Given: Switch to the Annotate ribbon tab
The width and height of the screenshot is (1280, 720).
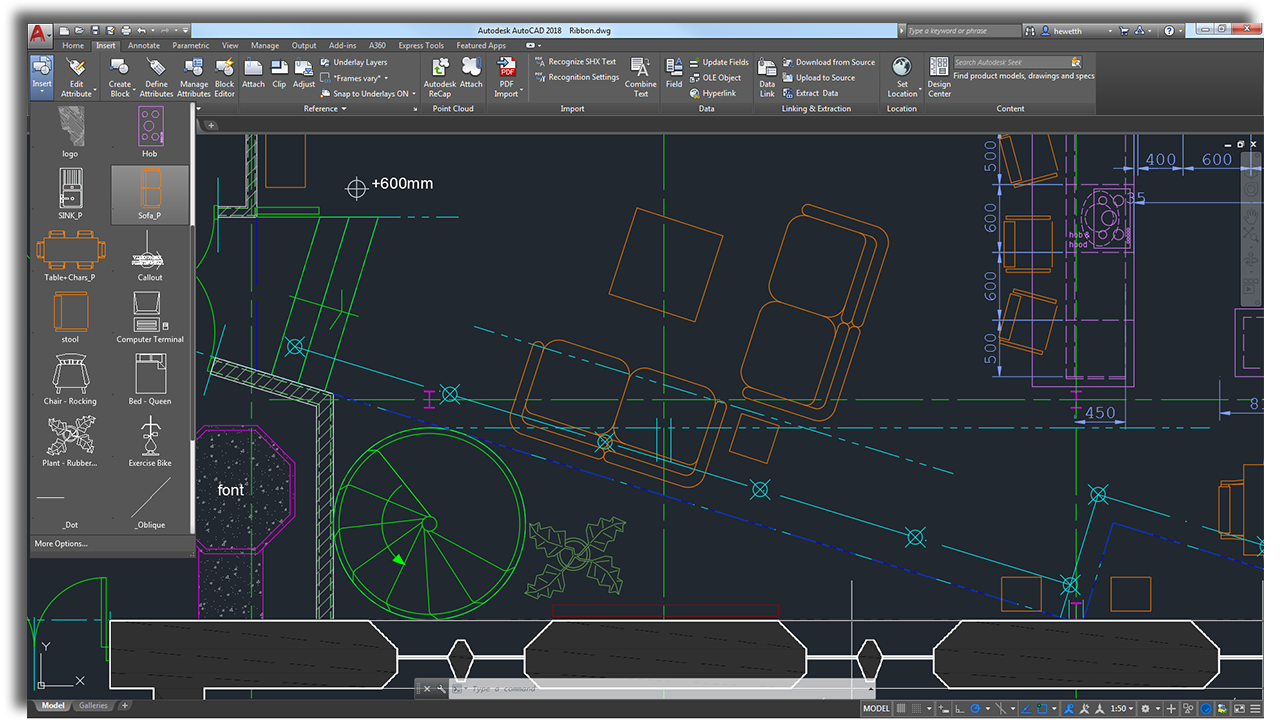Looking at the screenshot, I should (144, 45).
